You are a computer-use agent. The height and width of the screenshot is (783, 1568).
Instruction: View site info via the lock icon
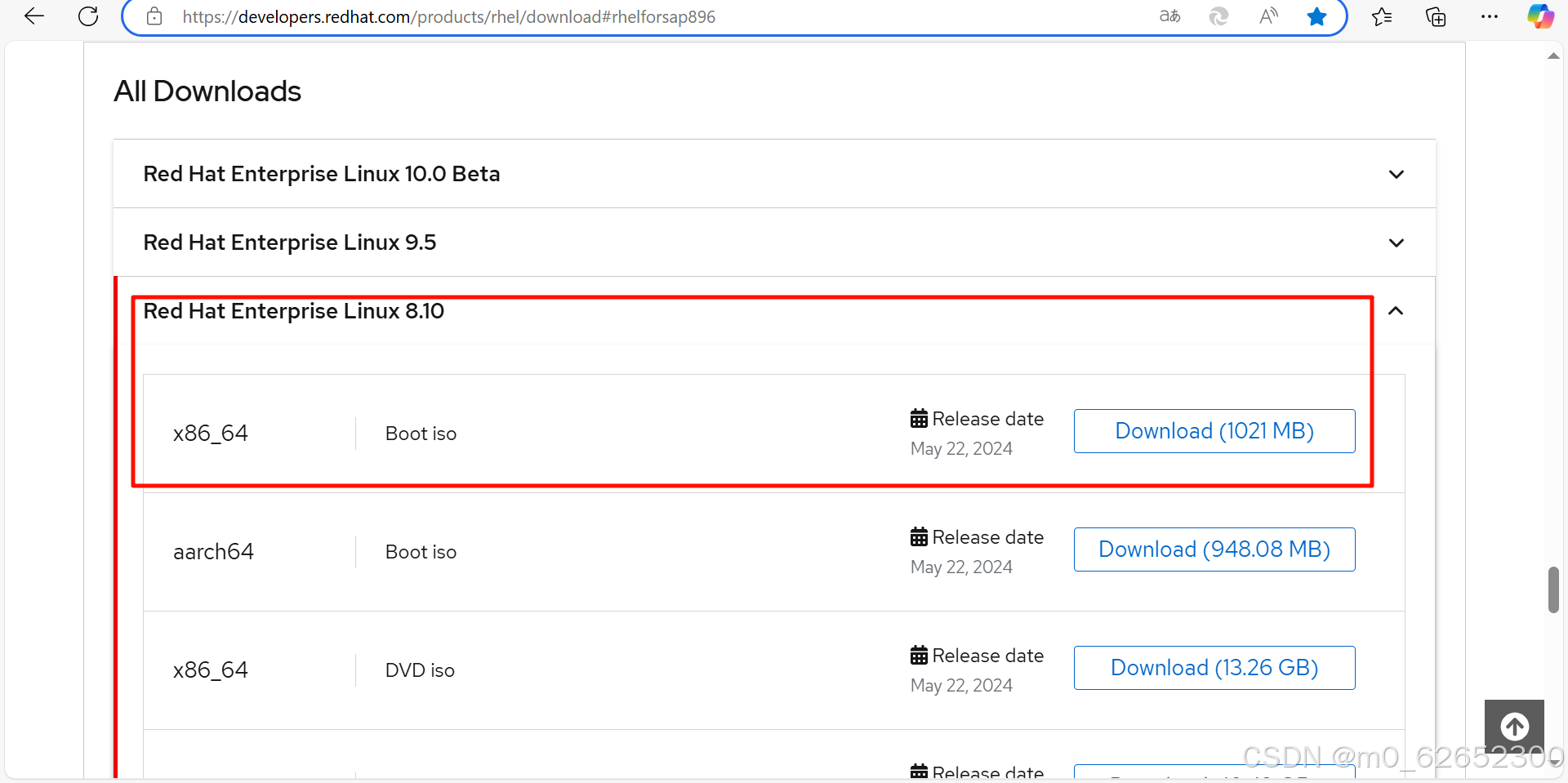click(x=154, y=16)
